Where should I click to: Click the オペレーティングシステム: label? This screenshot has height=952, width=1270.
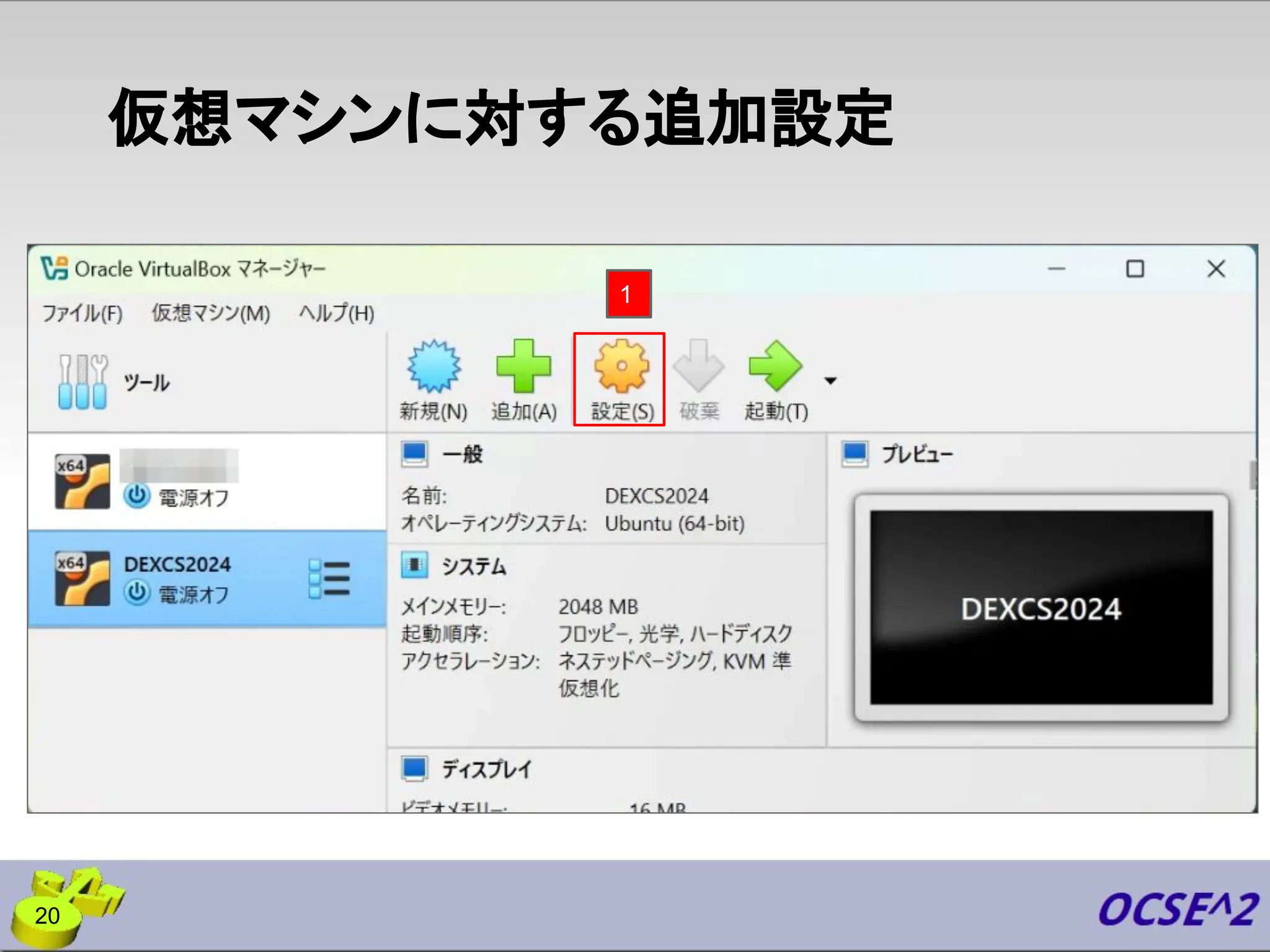click(x=494, y=524)
